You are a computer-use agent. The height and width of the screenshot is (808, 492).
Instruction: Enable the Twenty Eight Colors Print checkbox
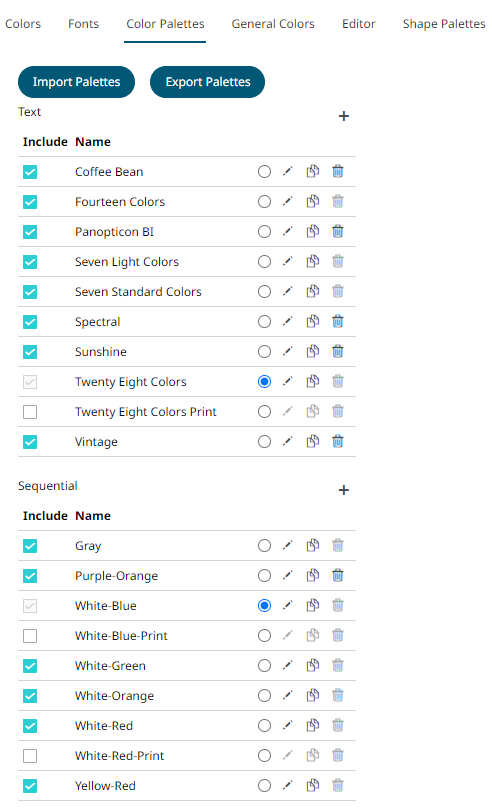(x=30, y=412)
